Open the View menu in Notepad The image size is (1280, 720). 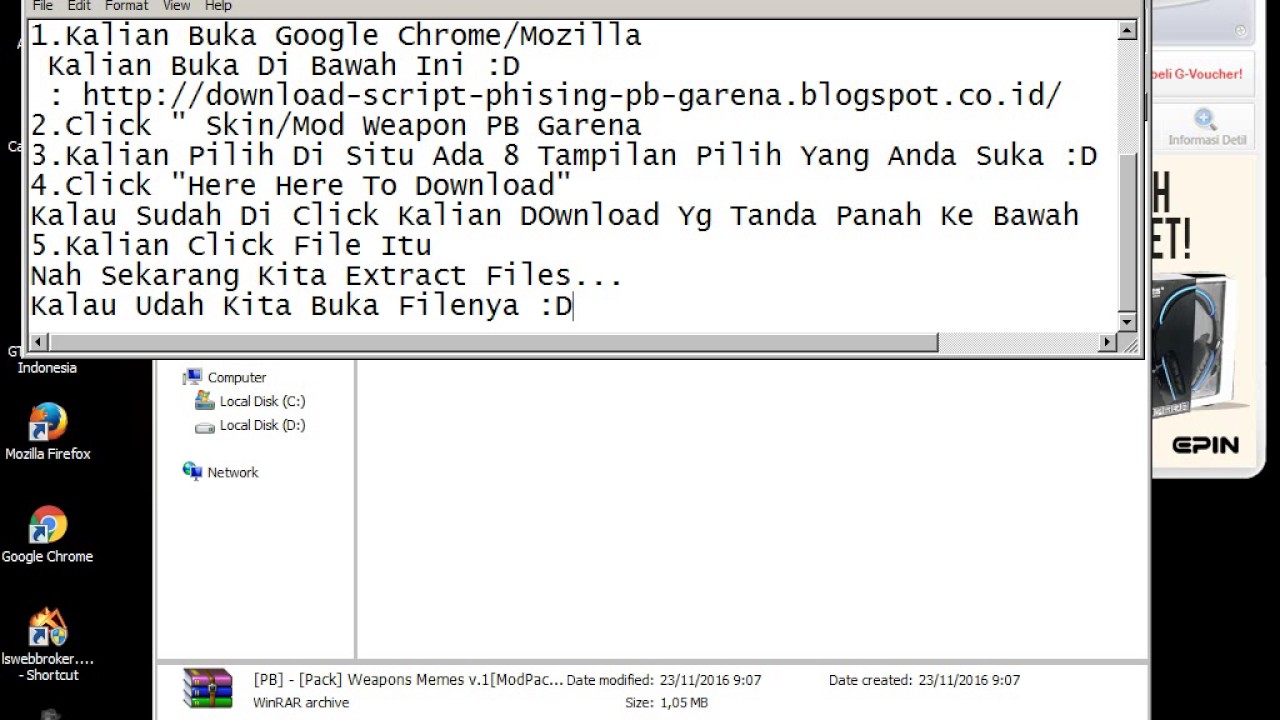click(x=176, y=6)
